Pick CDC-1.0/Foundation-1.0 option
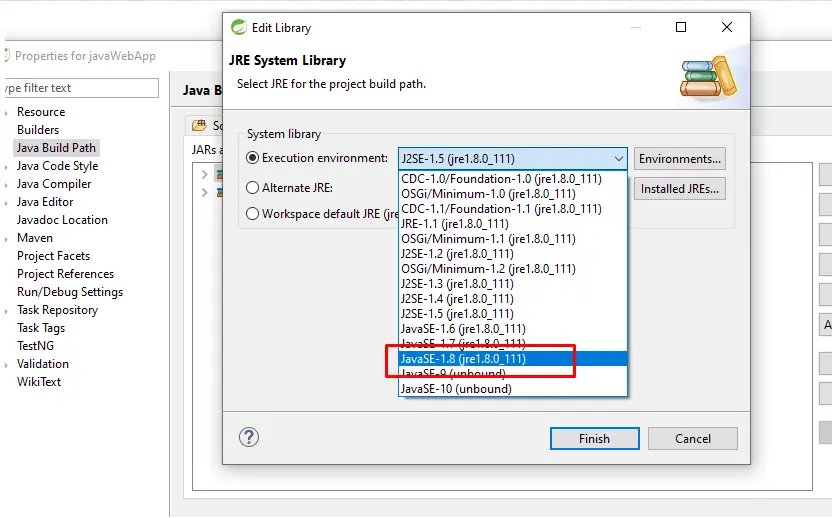 pos(513,179)
